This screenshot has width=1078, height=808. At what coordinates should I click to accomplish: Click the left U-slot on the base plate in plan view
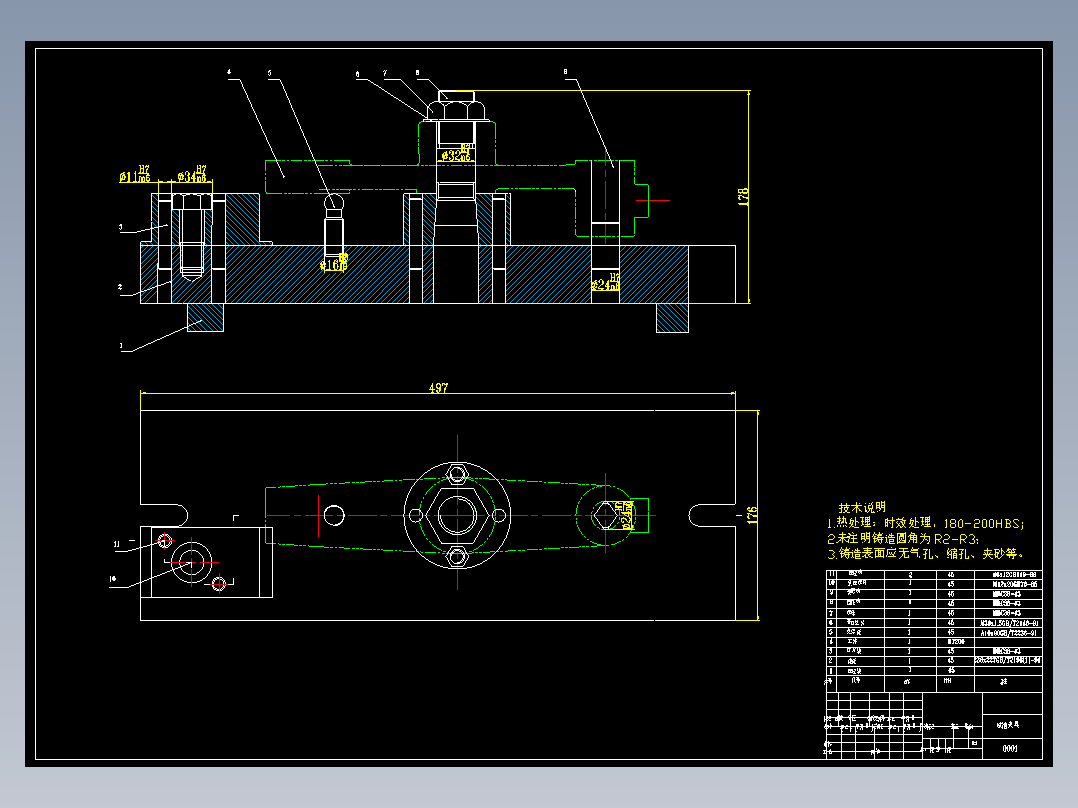(x=164, y=515)
